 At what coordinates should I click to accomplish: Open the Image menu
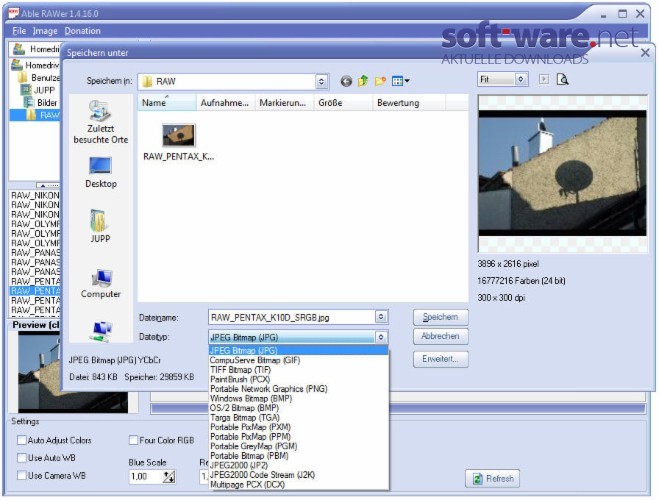[45, 31]
